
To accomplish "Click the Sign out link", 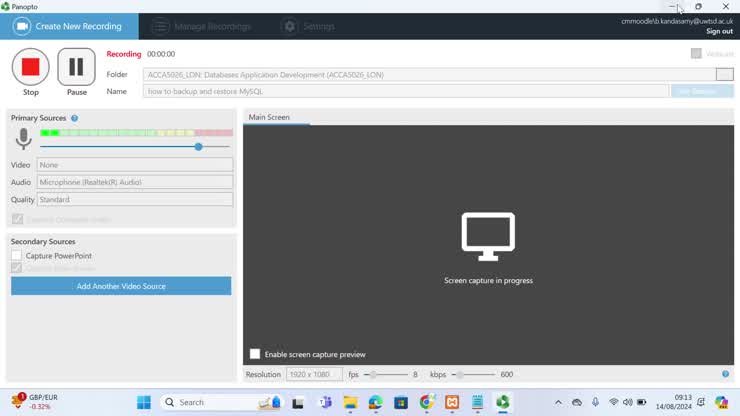I will tap(718, 31).
